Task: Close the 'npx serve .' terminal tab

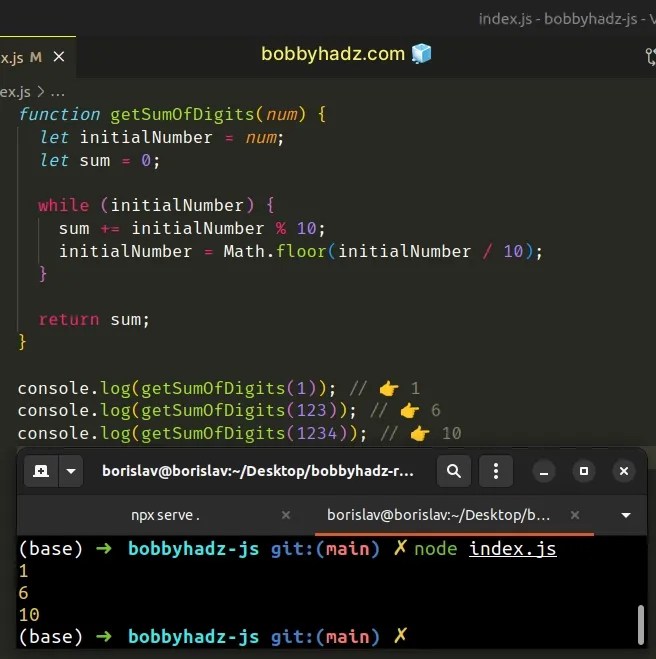Action: pos(286,515)
